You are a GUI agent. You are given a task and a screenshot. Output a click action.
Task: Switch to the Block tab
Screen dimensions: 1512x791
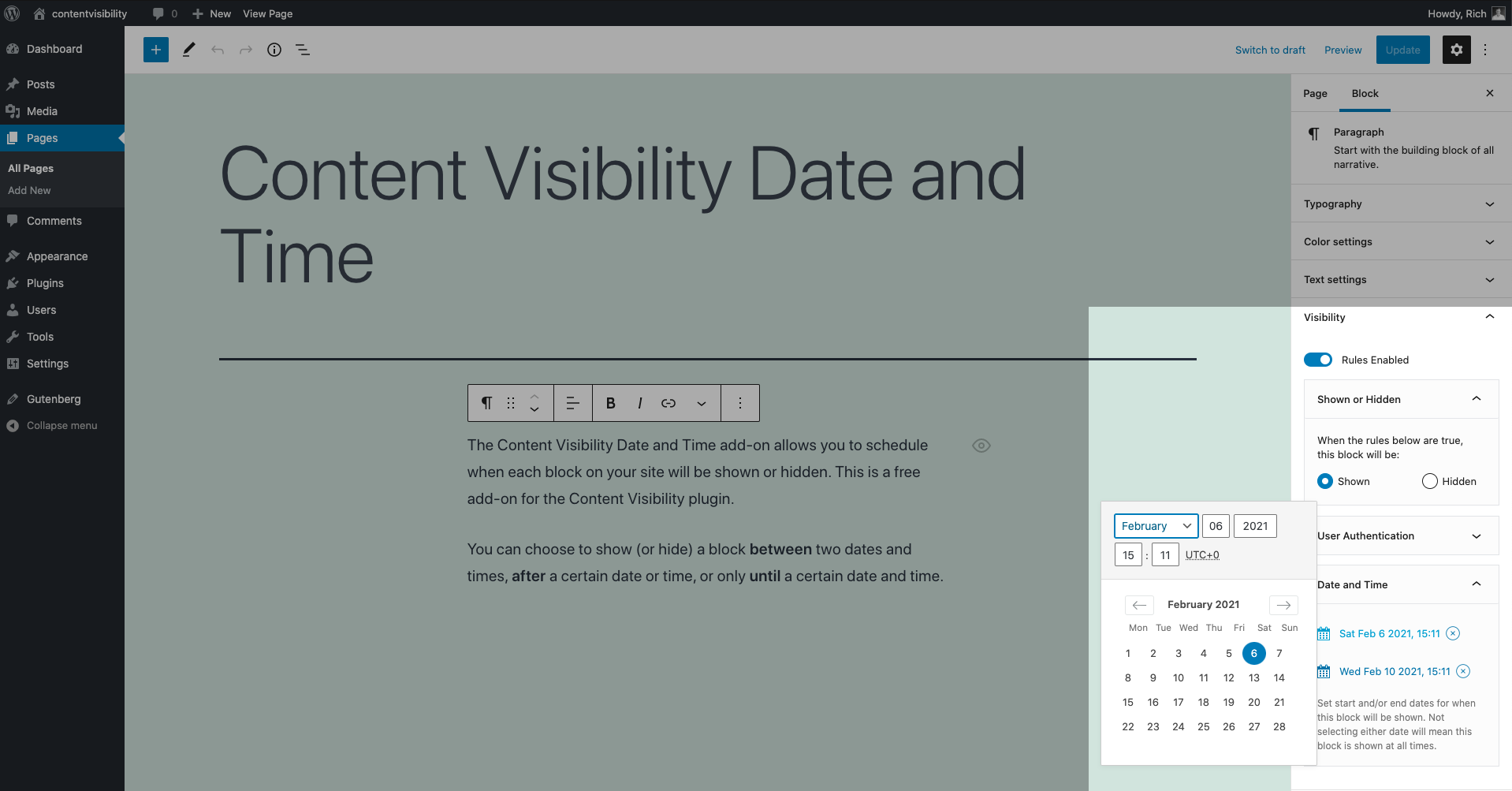pyautogui.click(x=1365, y=93)
